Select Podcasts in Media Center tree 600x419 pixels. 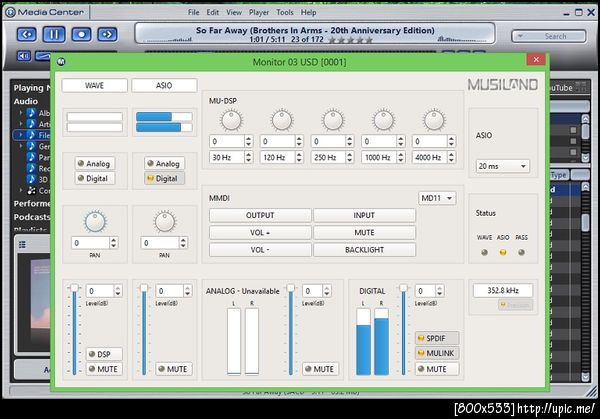tap(32, 217)
